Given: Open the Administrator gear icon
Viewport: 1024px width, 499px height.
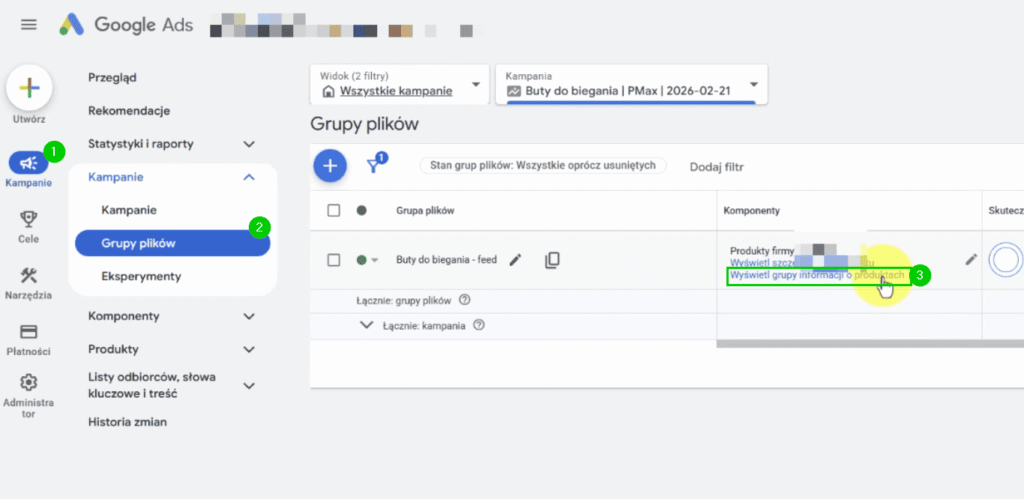Looking at the screenshot, I should [29, 382].
